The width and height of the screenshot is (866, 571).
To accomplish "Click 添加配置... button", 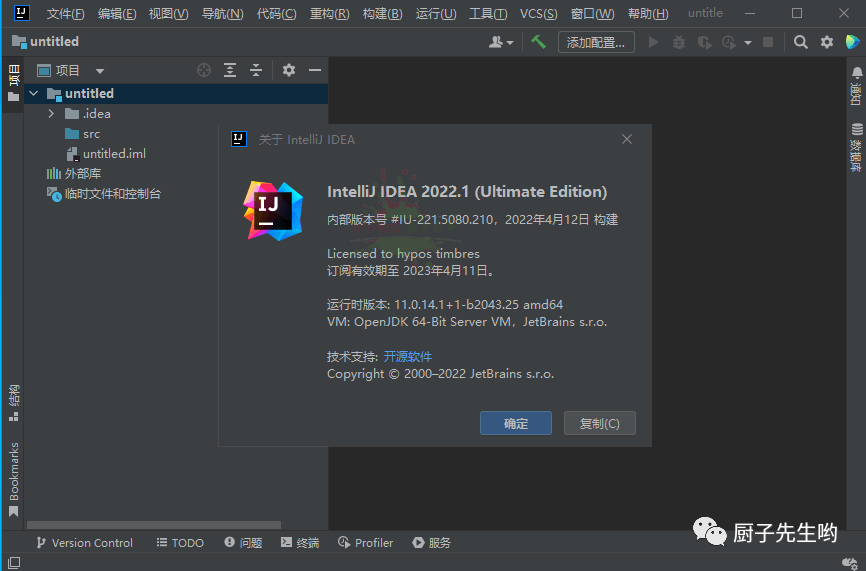I will tap(596, 42).
